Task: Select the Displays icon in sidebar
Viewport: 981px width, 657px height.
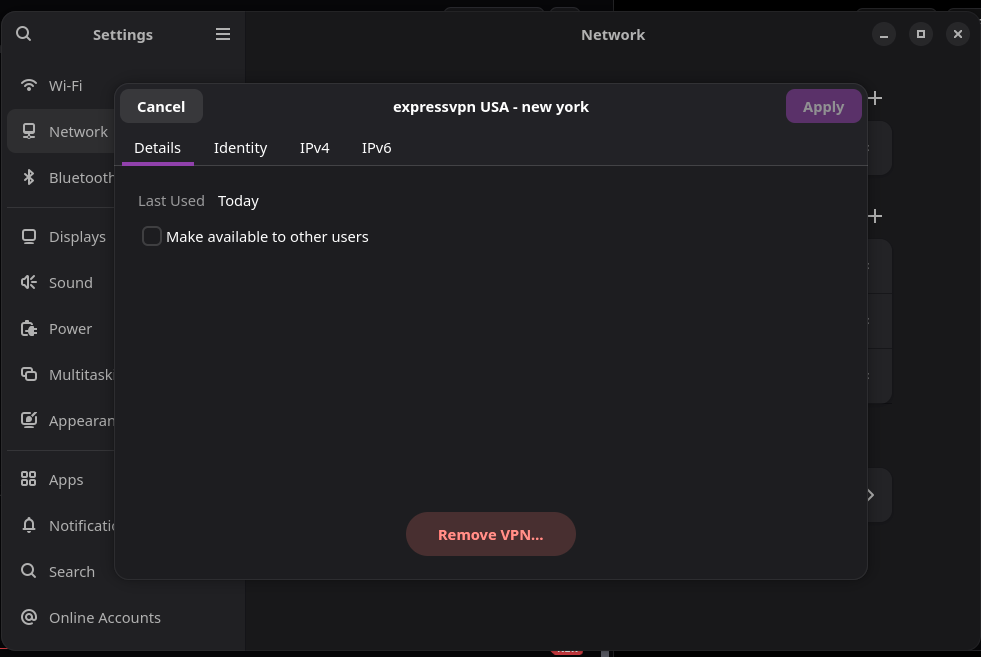Action: (x=29, y=237)
